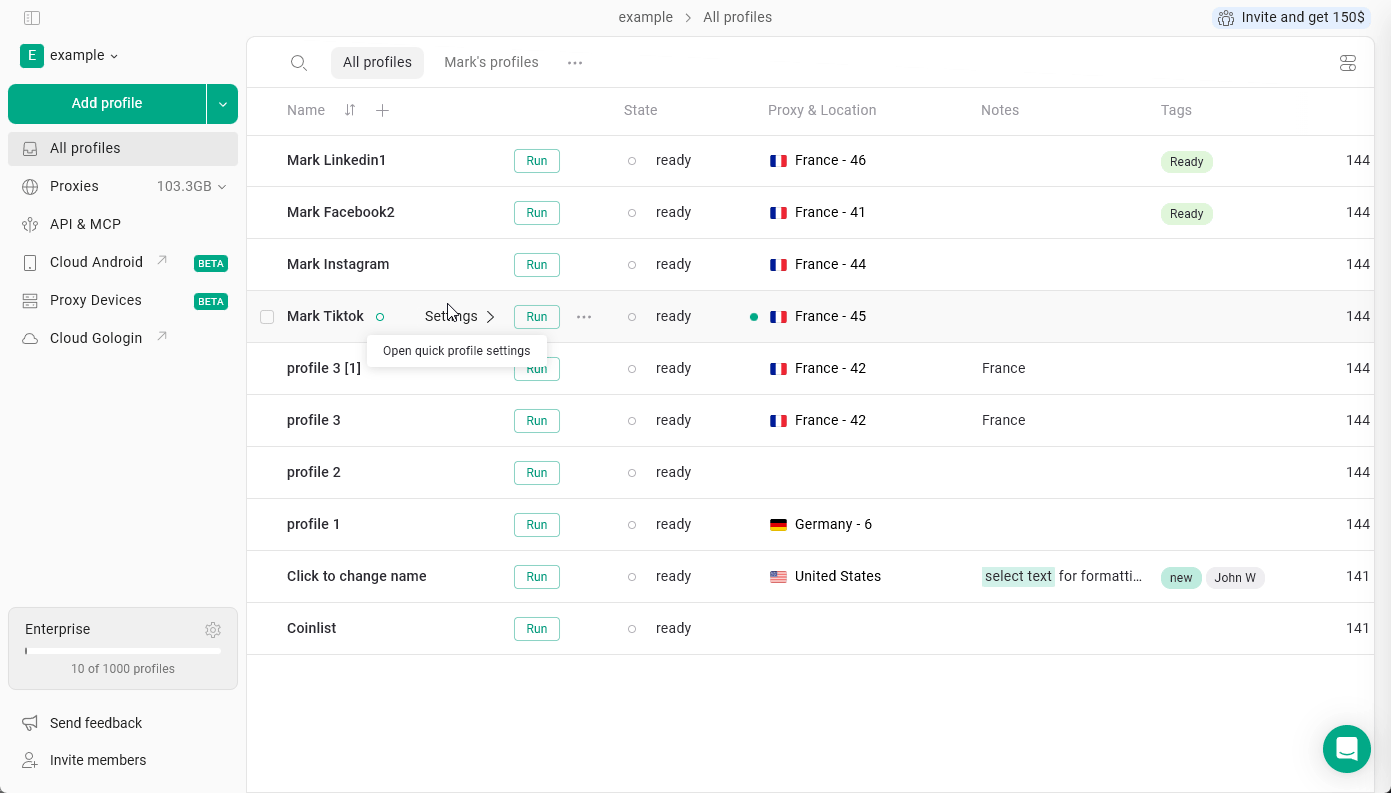This screenshot has width=1391, height=793.
Task: Click the United States flag icon
Action: pos(778,577)
